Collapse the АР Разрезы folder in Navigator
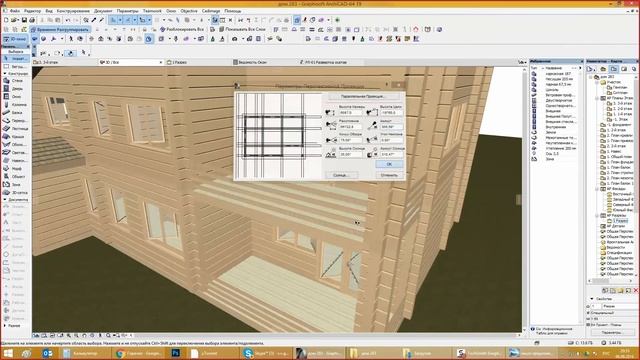 click(x=596, y=216)
